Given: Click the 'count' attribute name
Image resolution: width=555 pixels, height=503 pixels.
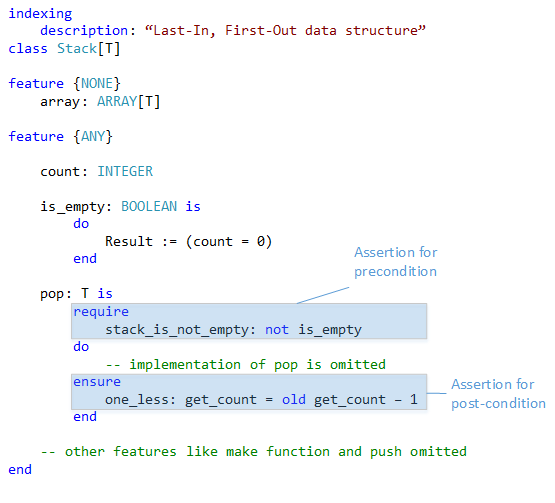Looking at the screenshot, I should pos(60,172).
